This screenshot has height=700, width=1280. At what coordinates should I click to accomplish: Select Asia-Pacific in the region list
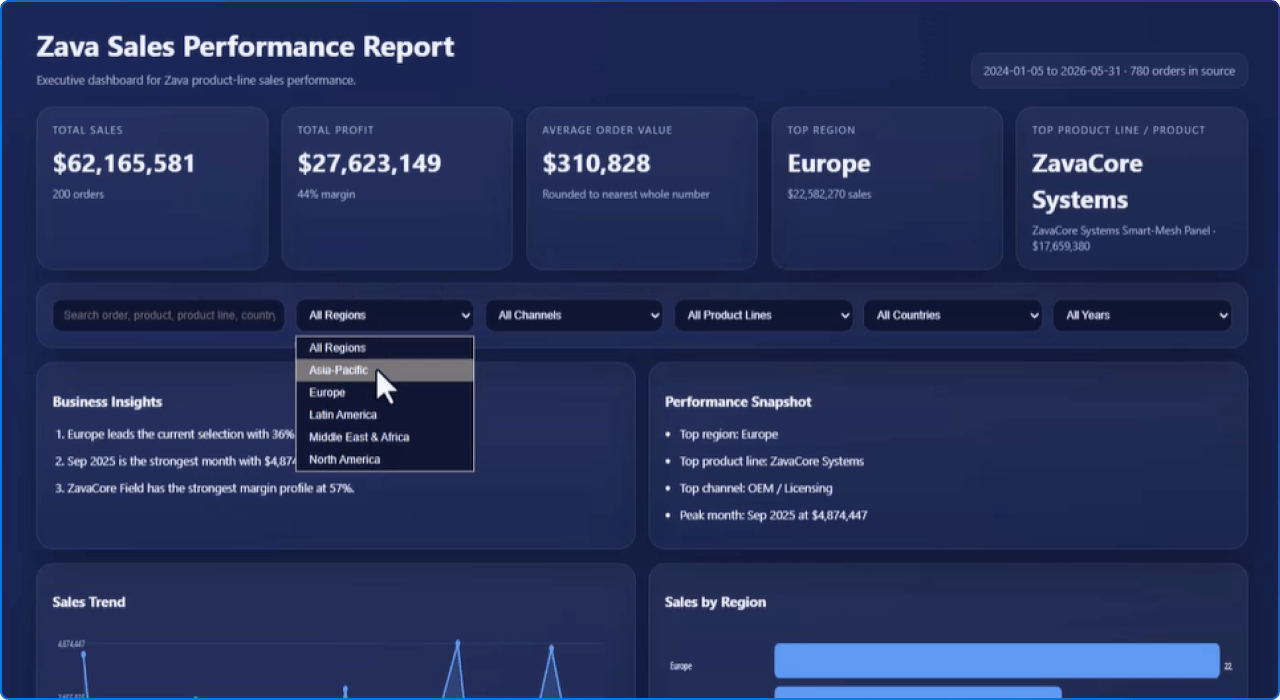385,370
